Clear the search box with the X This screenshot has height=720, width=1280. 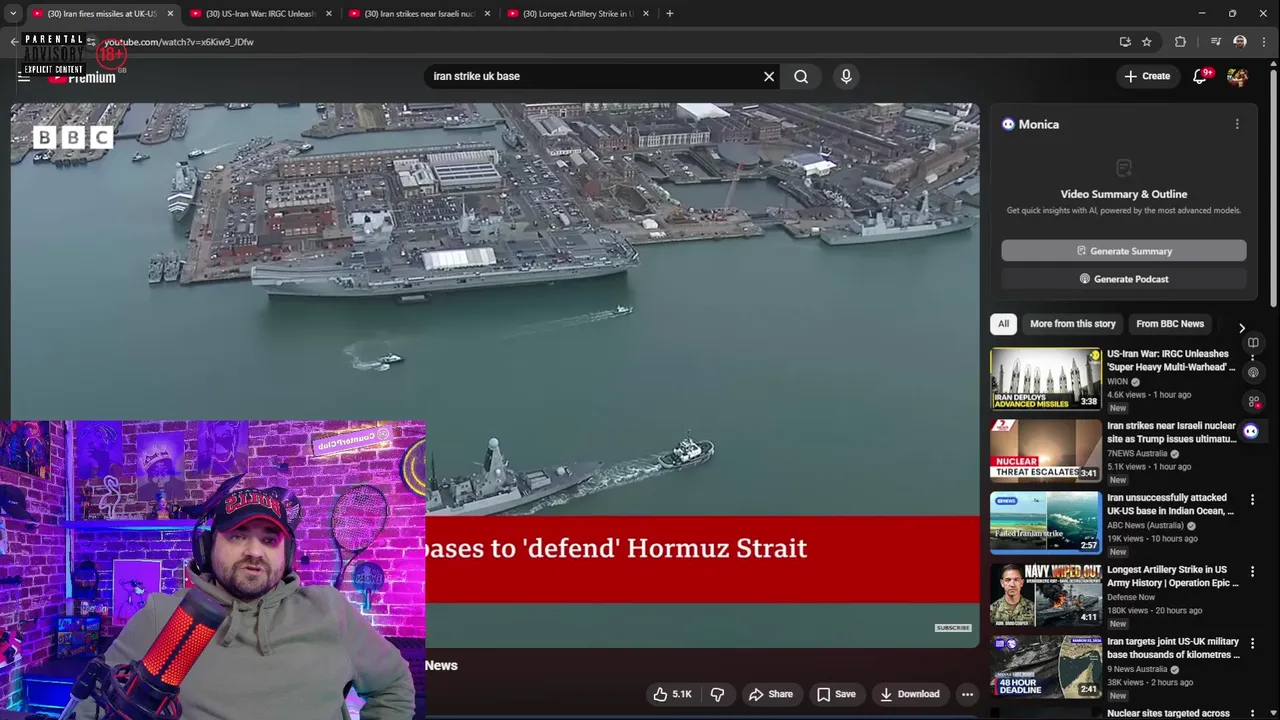(x=769, y=76)
